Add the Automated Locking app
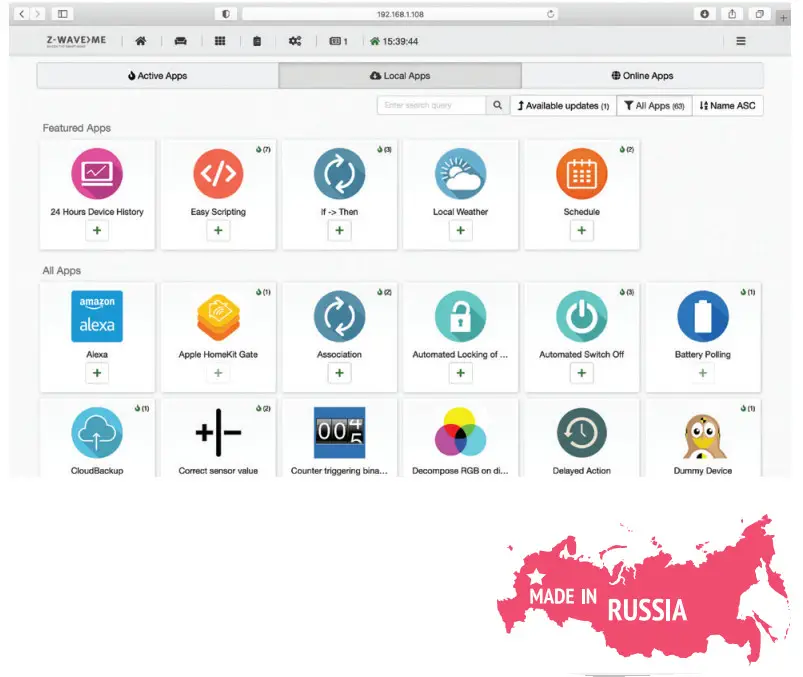The height and width of the screenshot is (677, 803). (460, 373)
